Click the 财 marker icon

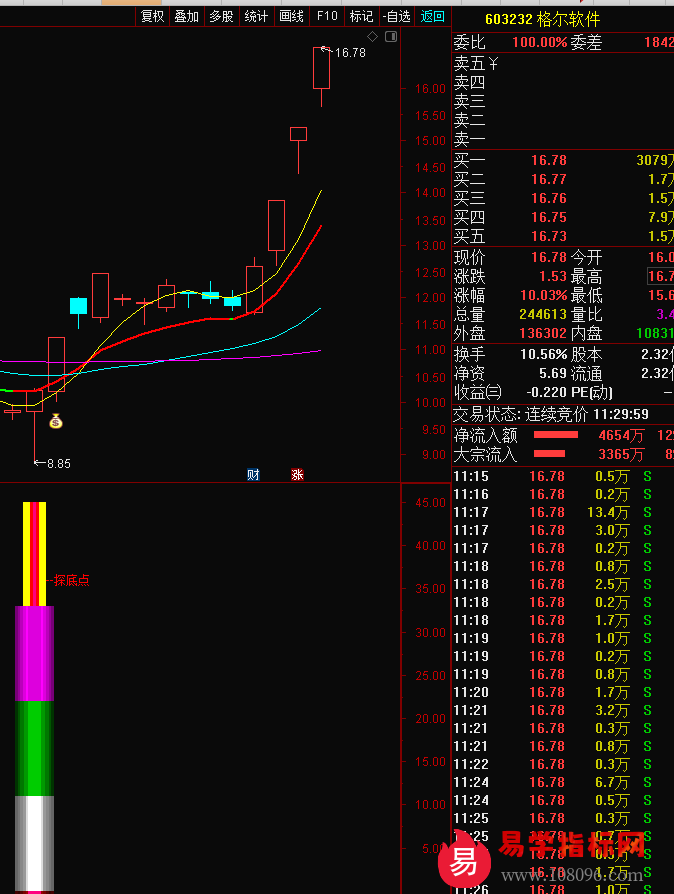(253, 474)
